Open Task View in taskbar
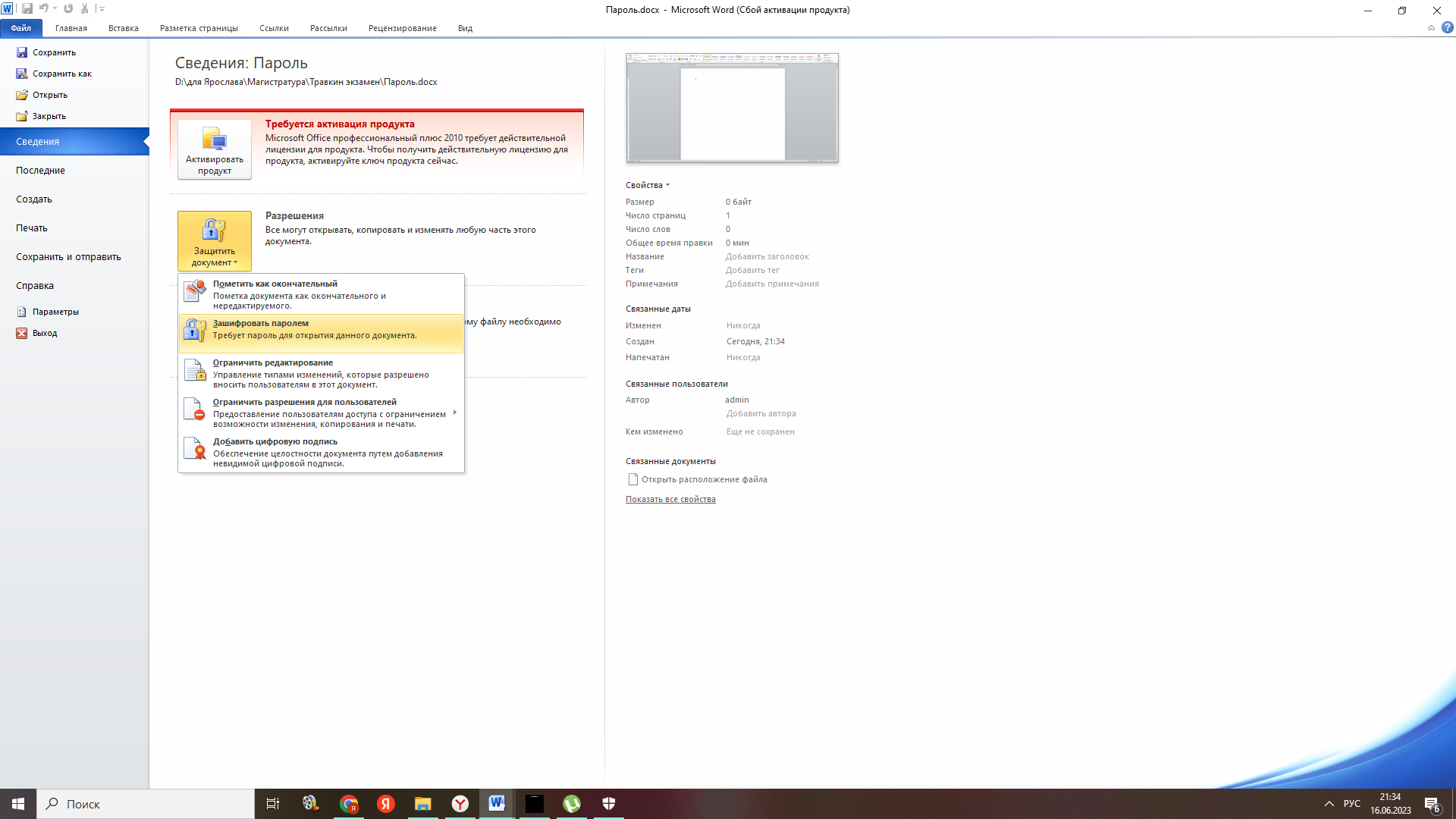Viewport: 1456px width, 819px height. click(x=273, y=804)
